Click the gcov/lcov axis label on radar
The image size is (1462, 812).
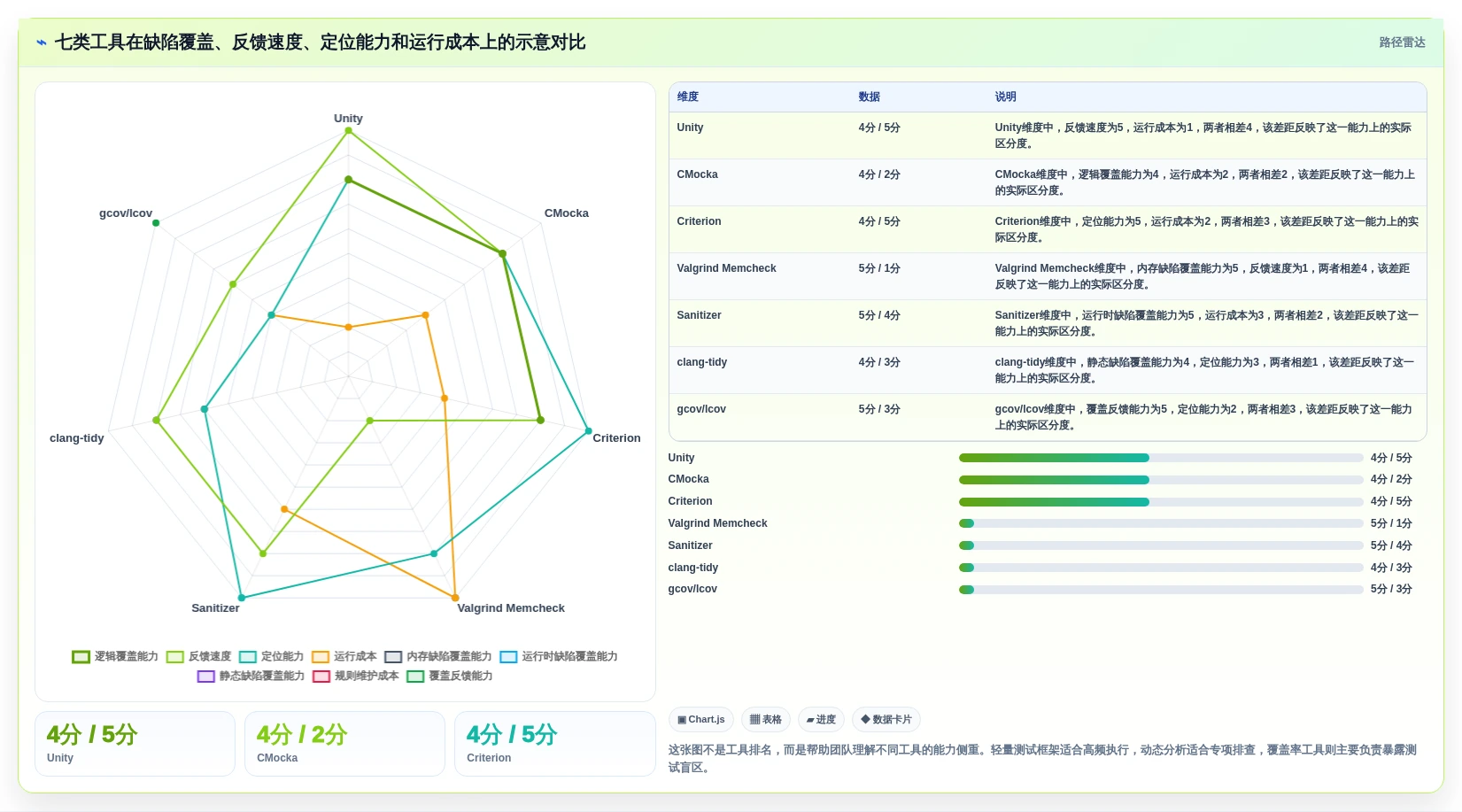click(126, 213)
